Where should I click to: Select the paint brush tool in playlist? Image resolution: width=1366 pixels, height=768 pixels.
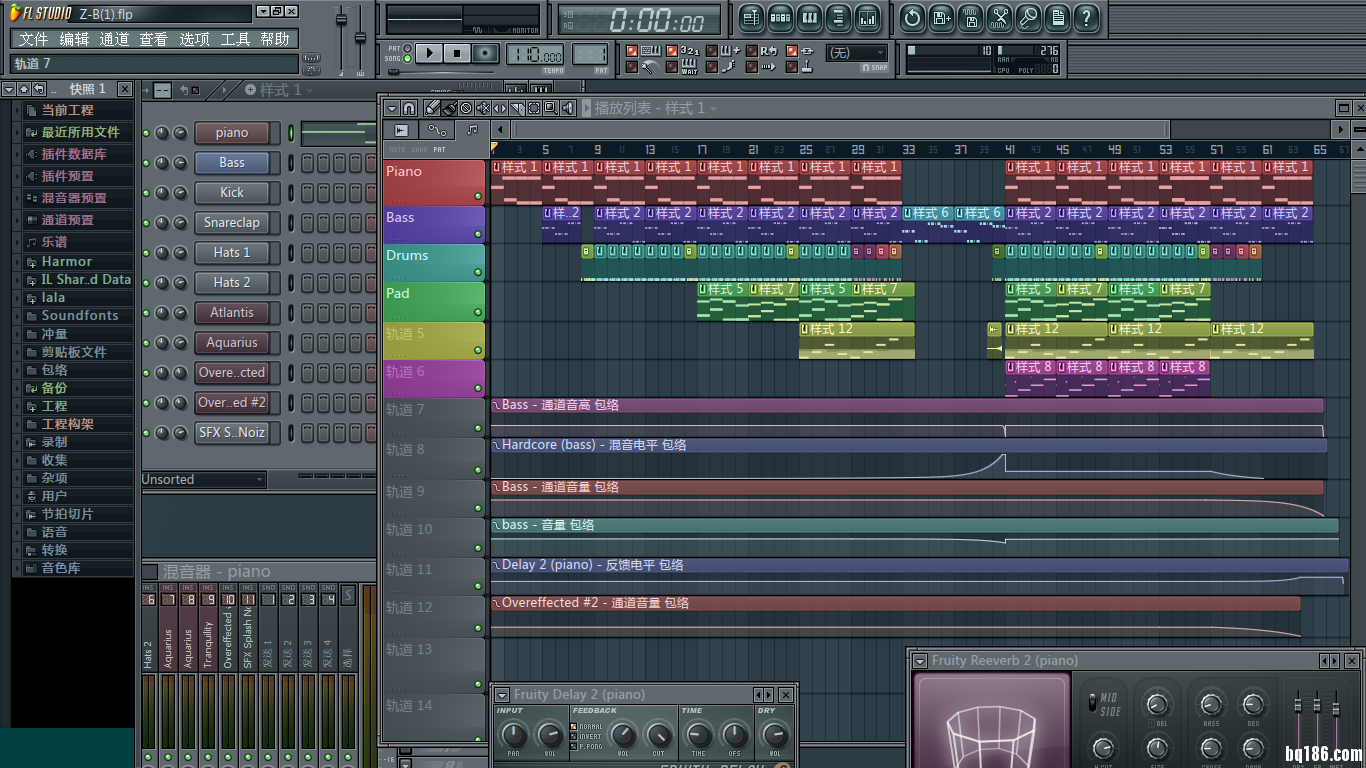point(449,108)
